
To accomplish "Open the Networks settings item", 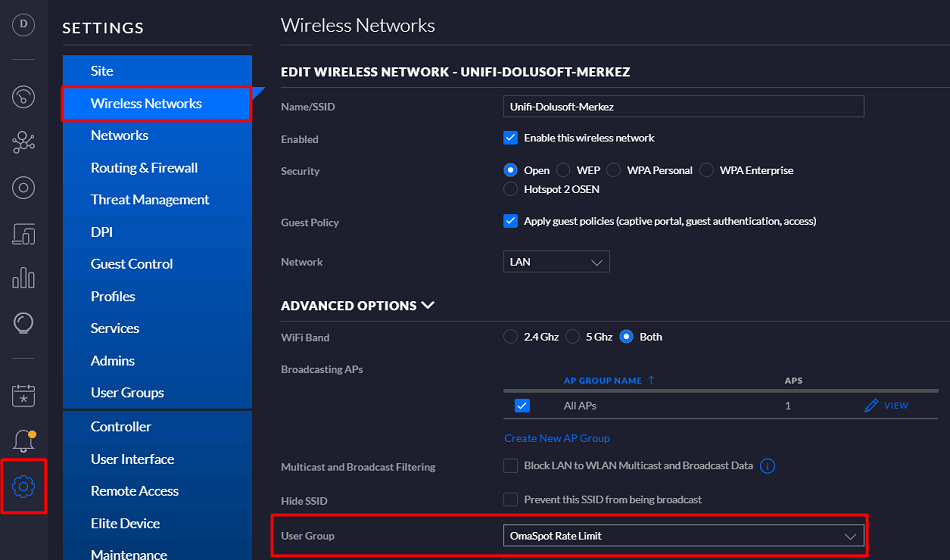I will click(157, 135).
